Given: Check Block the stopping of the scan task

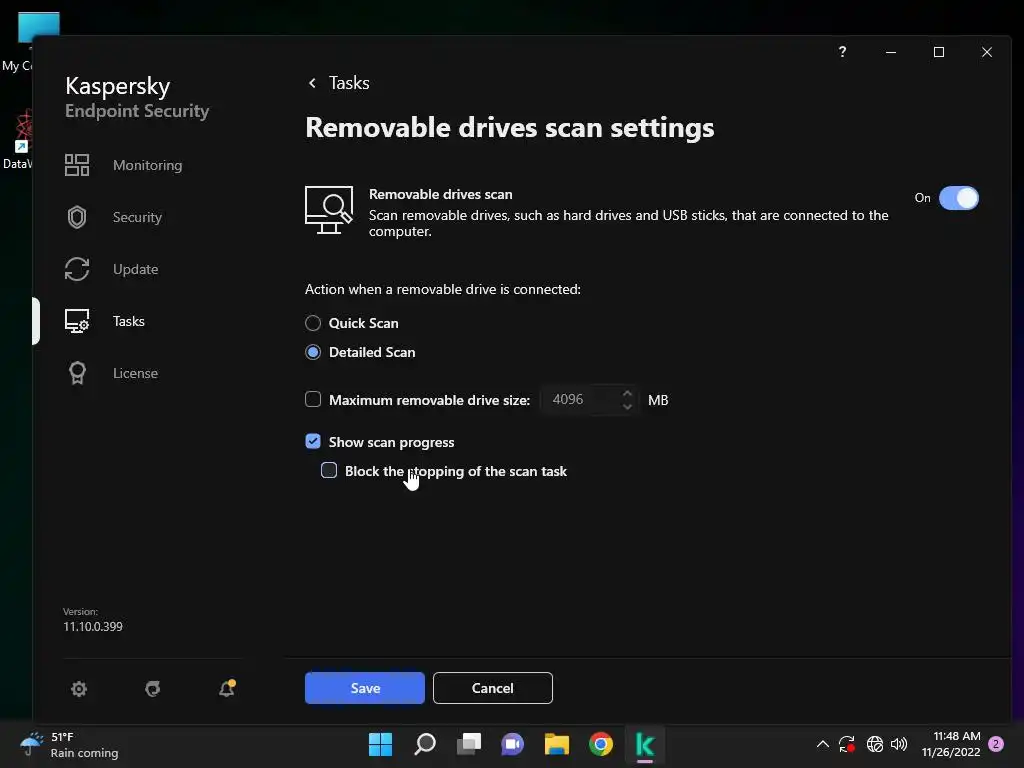Looking at the screenshot, I should pos(329,470).
